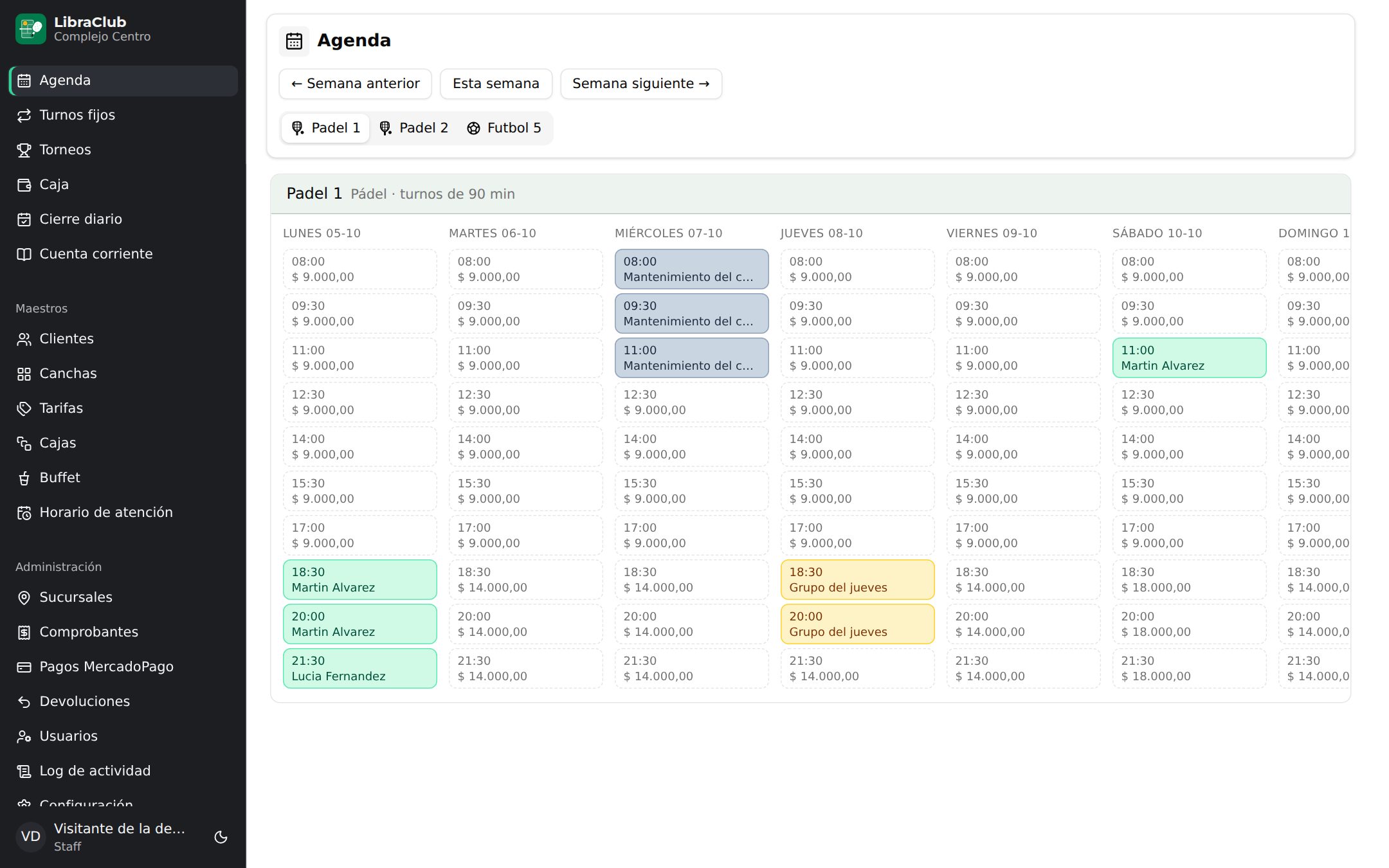This screenshot has height=868, width=1389.
Task: Go to Semana anterior
Action: coord(356,84)
